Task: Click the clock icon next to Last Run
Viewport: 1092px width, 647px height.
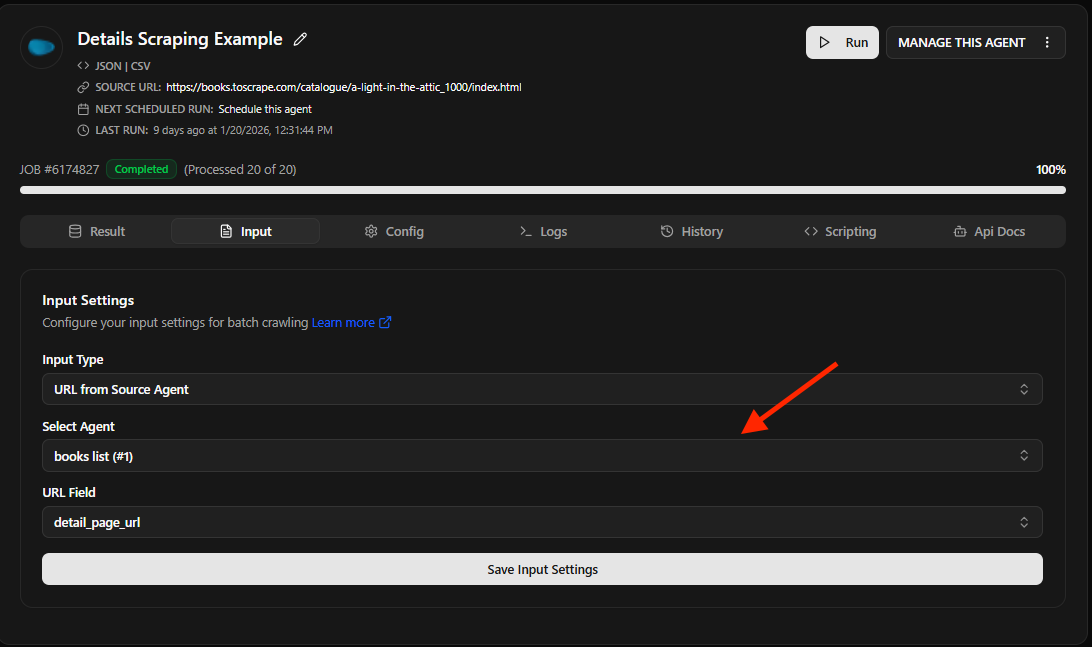Action: 83,130
